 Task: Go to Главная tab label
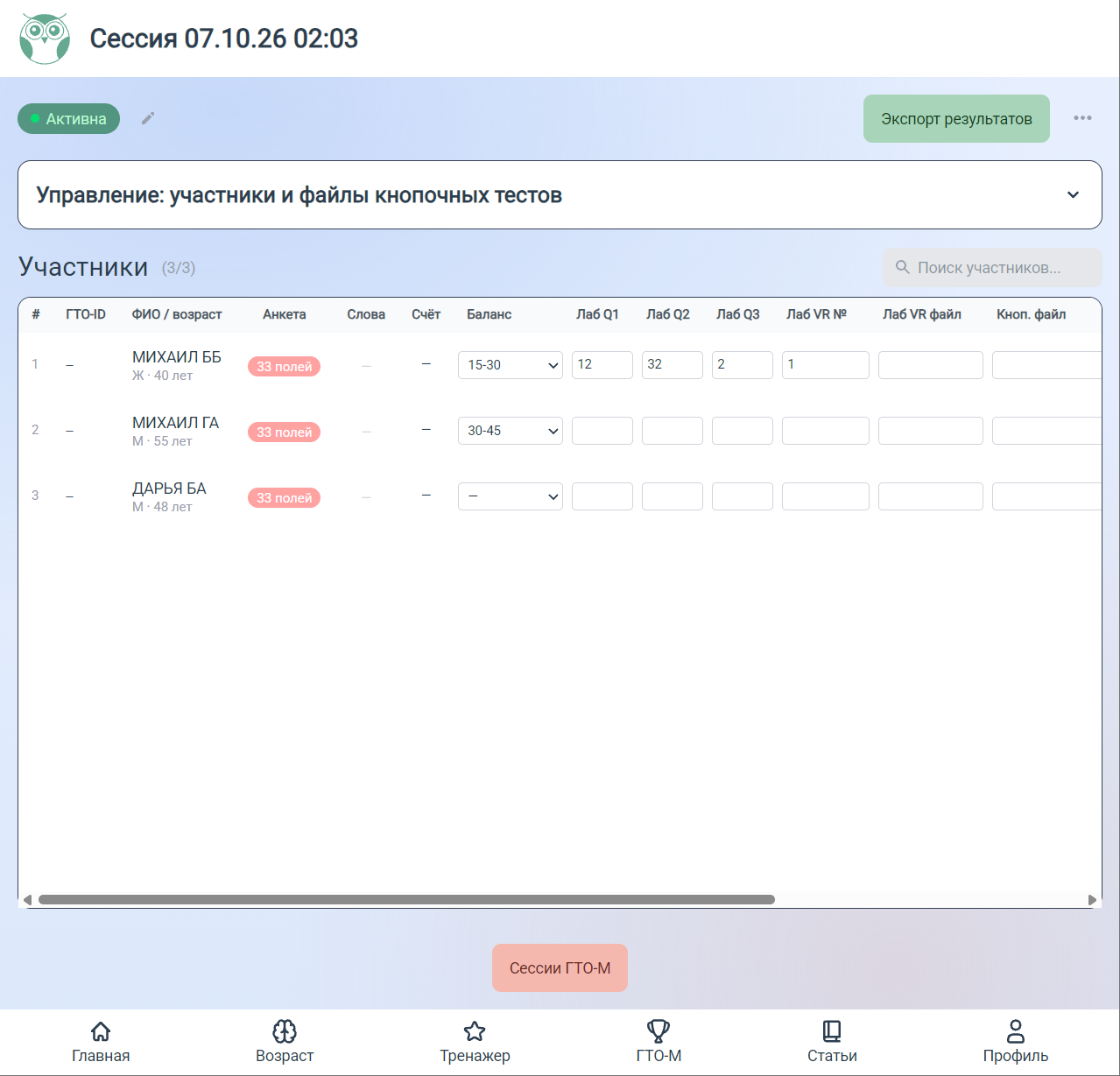pyautogui.click(x=101, y=1056)
